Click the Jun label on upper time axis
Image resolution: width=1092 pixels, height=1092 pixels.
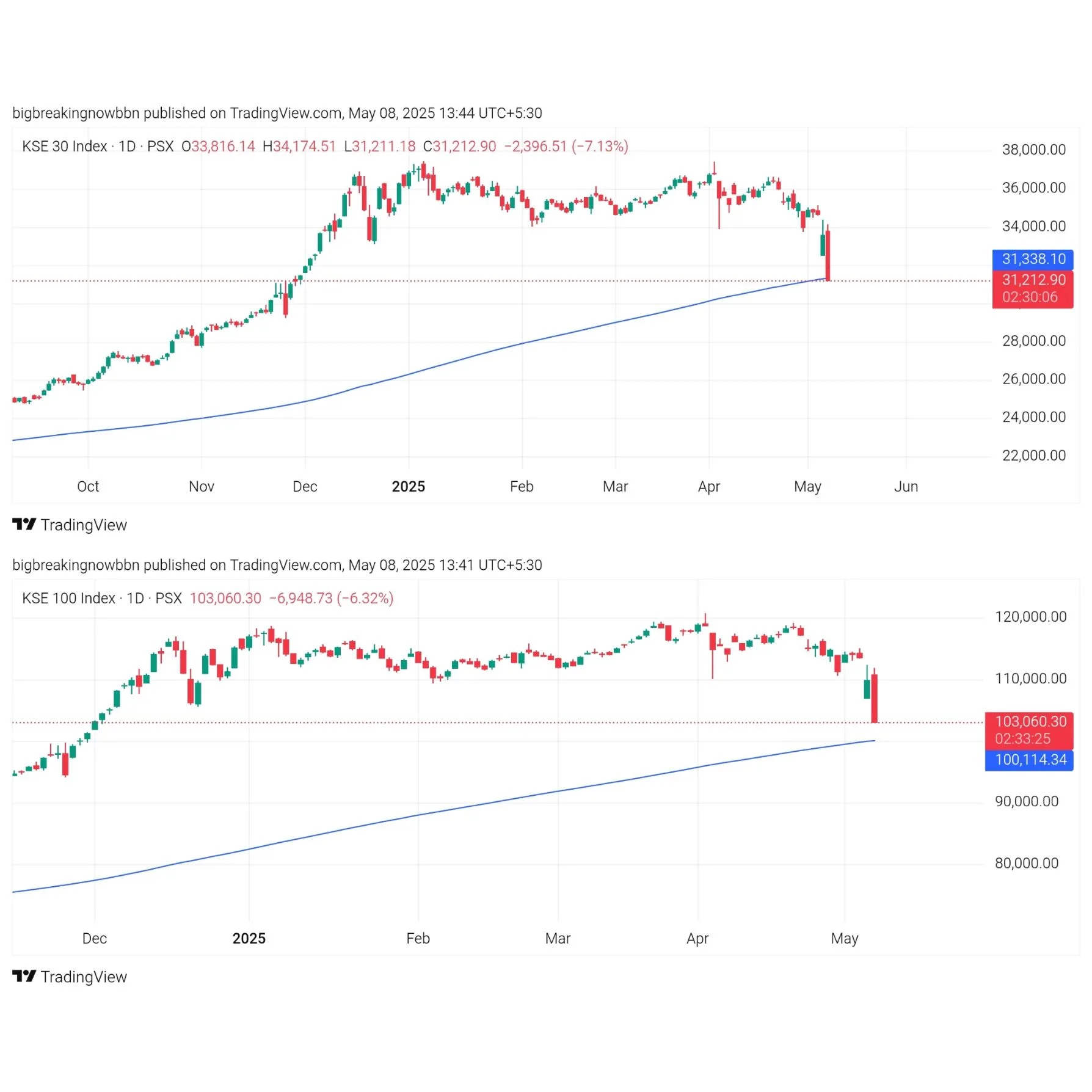point(906,487)
